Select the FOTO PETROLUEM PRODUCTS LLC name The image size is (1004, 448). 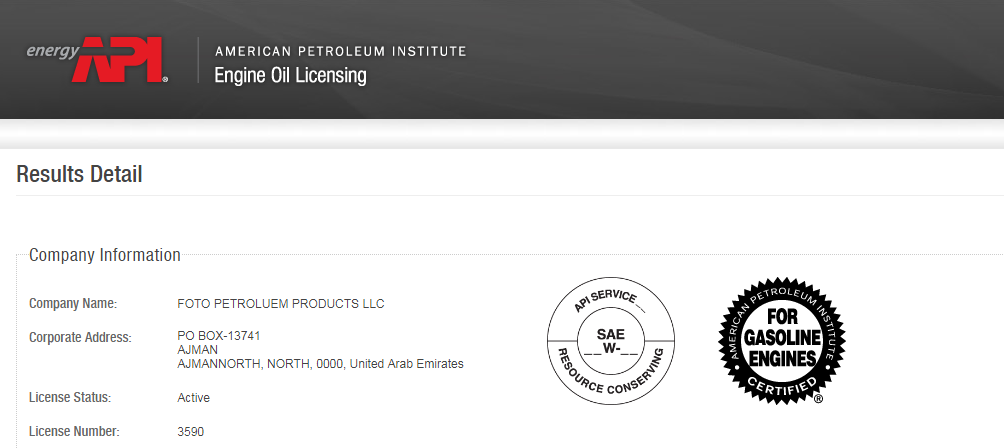click(x=280, y=304)
